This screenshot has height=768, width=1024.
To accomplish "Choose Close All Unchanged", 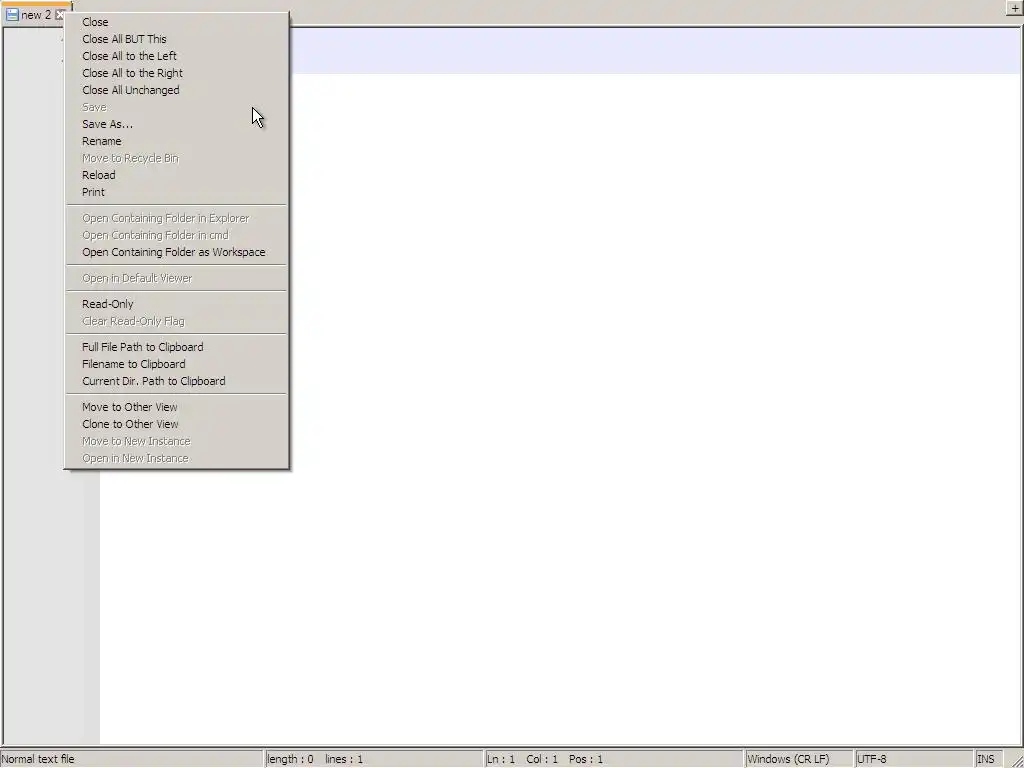I will tap(177, 90).
